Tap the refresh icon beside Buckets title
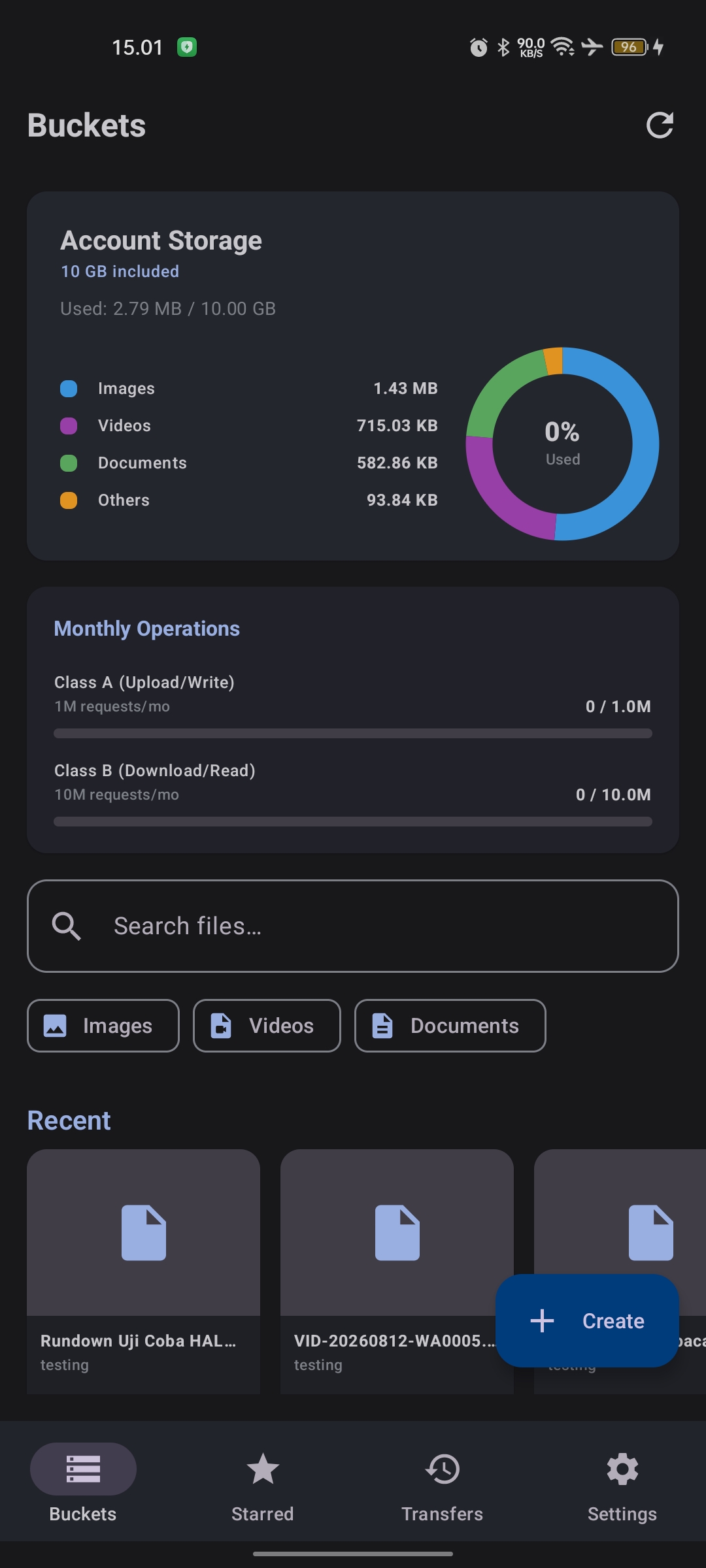Screen dimensions: 706x1568 (x=660, y=125)
